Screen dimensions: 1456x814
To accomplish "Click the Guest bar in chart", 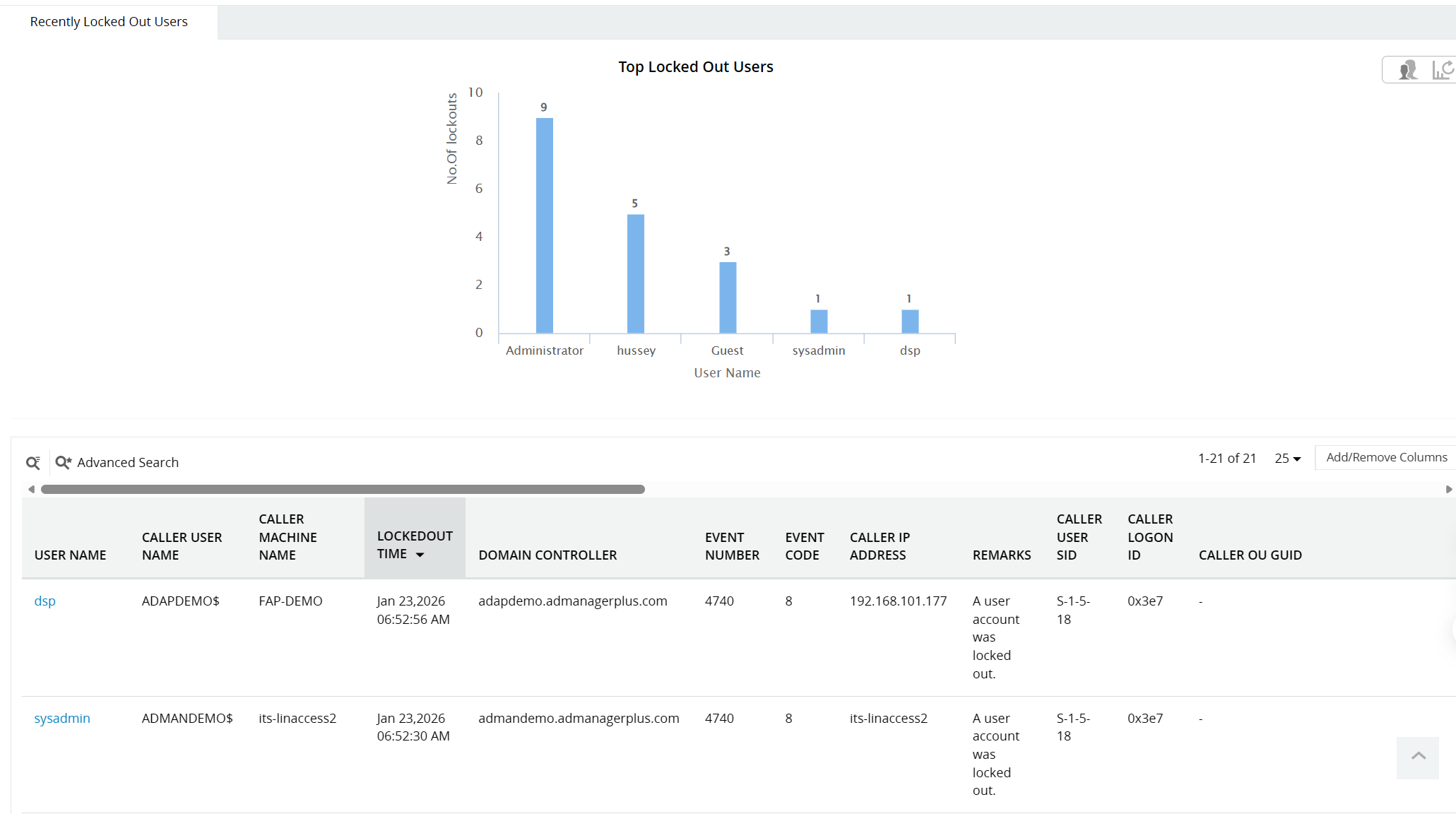I will [x=727, y=297].
